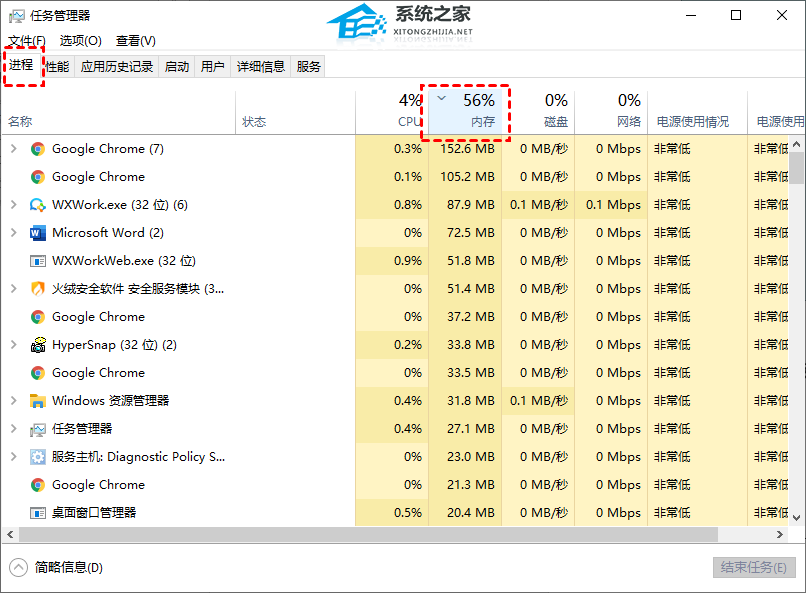This screenshot has width=806, height=593.
Task: Click the 服务主机 Diagnostic Policy gear icon
Action: pos(38,457)
